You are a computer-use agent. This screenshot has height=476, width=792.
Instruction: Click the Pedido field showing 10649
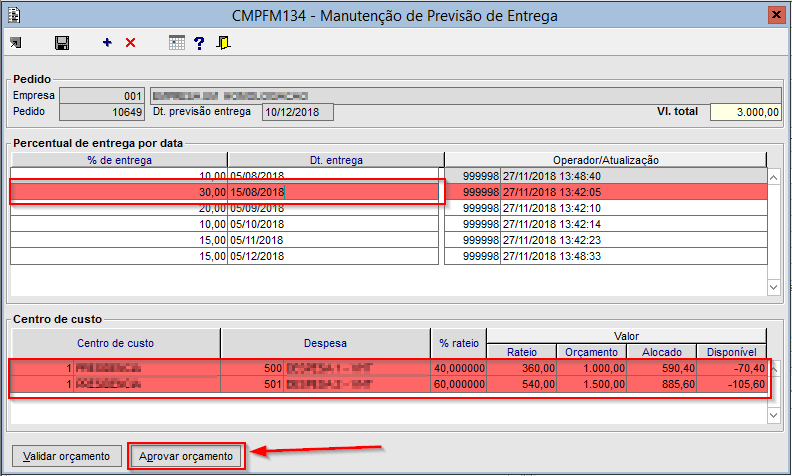[x=102, y=112]
